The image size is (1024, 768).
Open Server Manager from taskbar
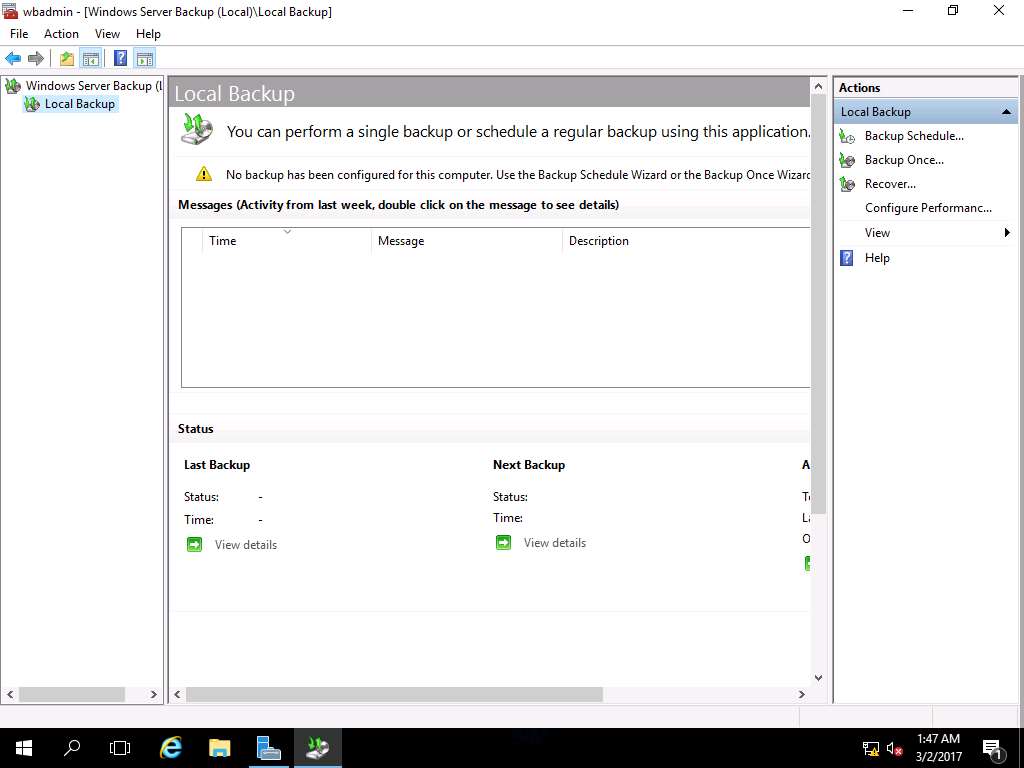click(x=268, y=748)
